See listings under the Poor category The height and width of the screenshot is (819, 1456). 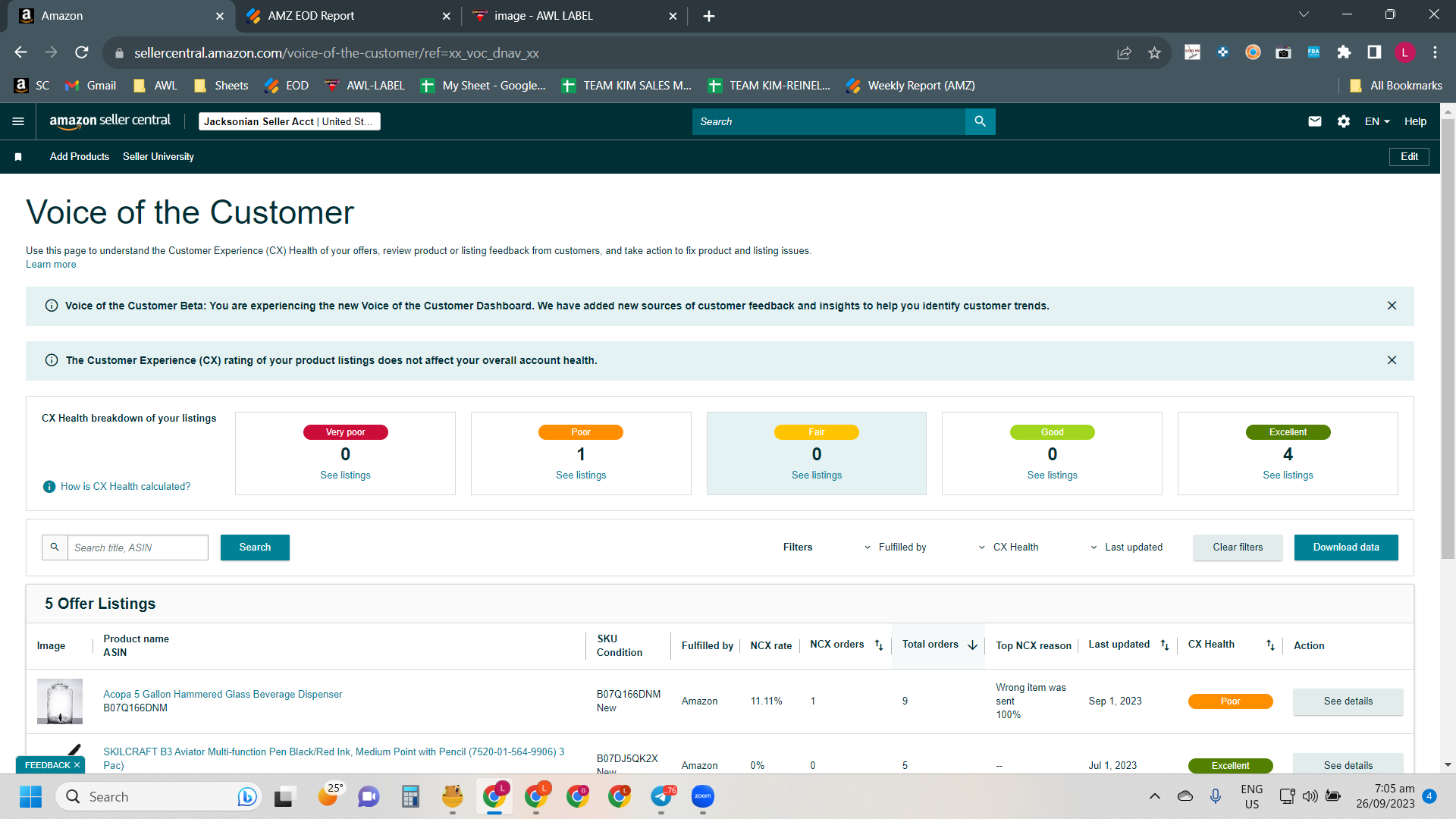pyautogui.click(x=581, y=475)
